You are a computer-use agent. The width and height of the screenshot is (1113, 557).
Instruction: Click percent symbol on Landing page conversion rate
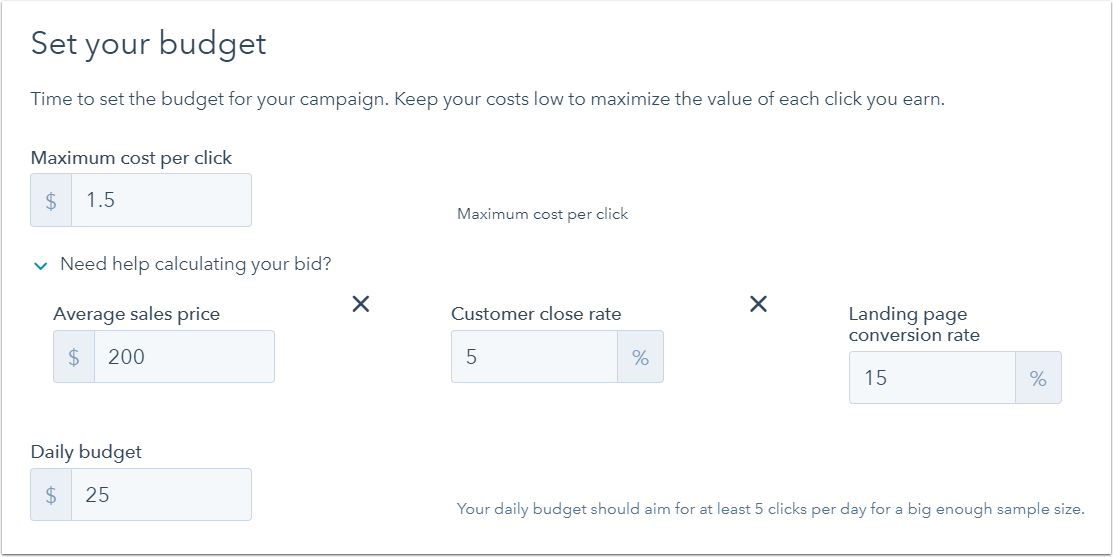point(1038,377)
